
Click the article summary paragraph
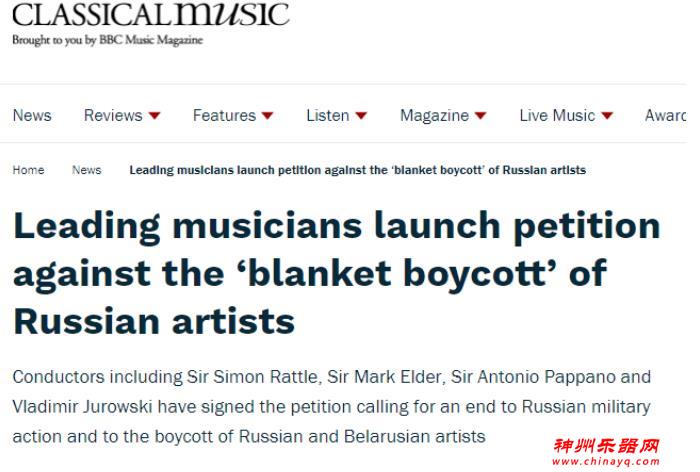pos(331,406)
